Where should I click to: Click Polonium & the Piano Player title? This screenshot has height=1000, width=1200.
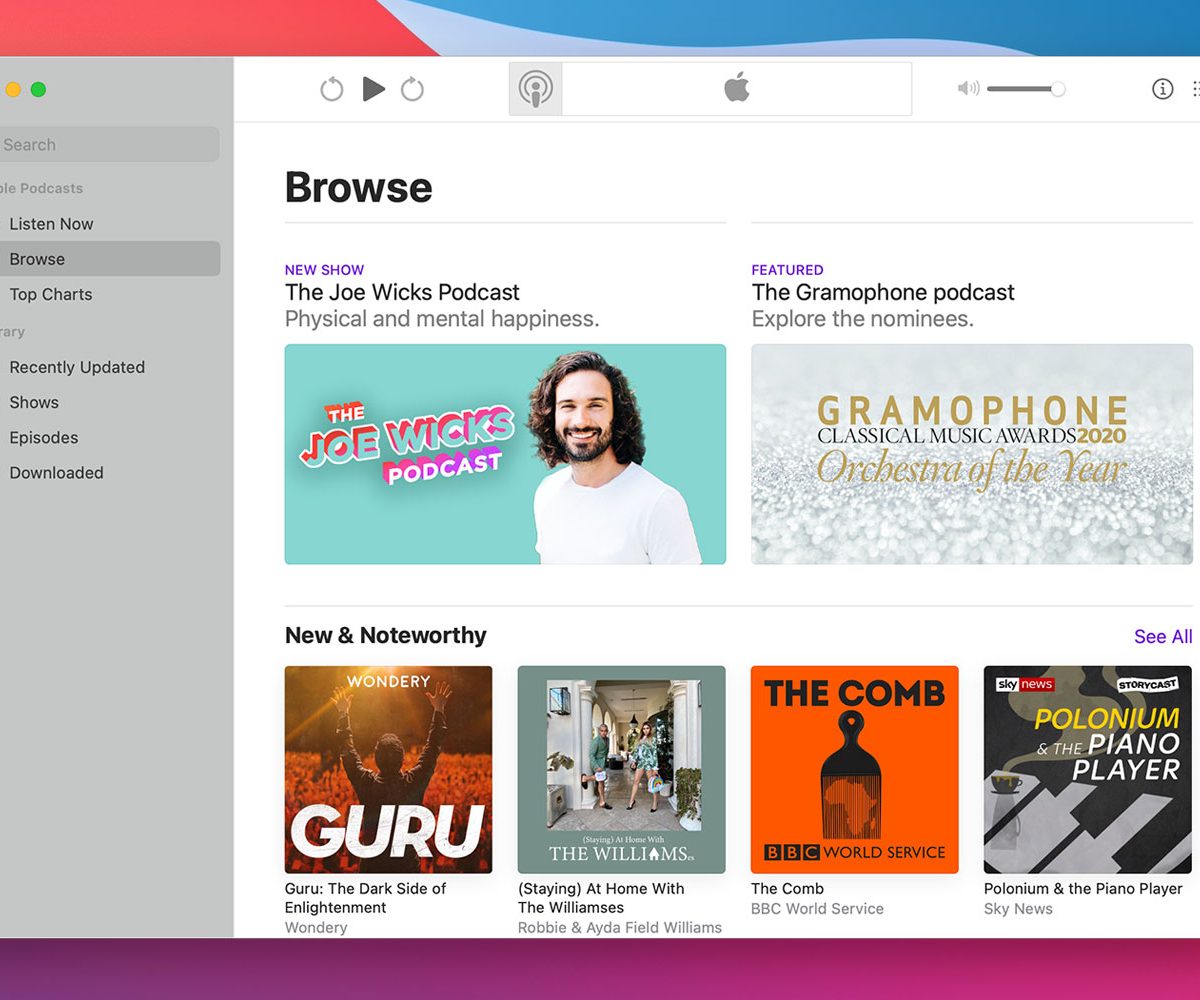1083,888
